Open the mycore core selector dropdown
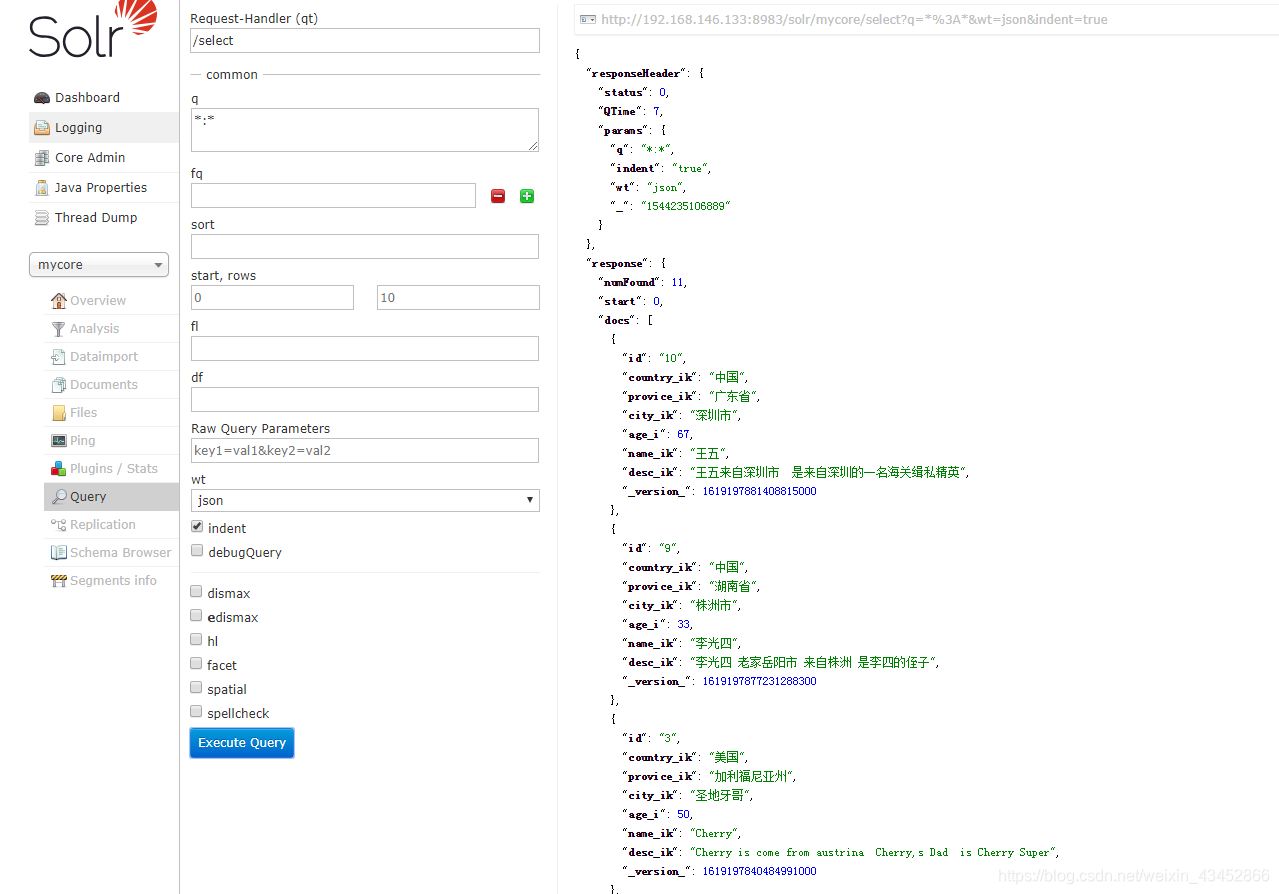This screenshot has height=894, width=1279. coord(99,265)
